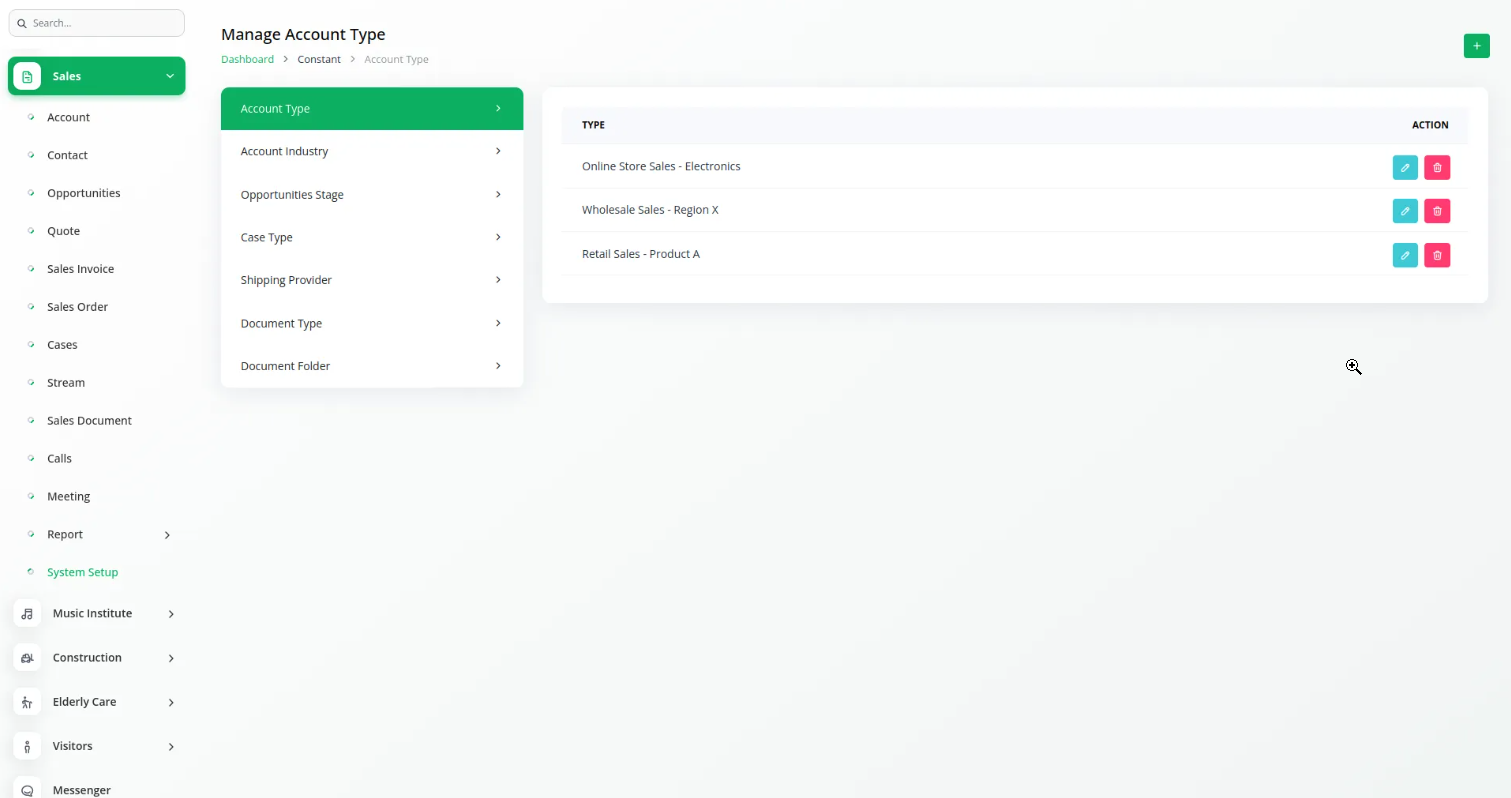Expand the Report submenu
This screenshot has width=1511, height=798.
click(167, 535)
